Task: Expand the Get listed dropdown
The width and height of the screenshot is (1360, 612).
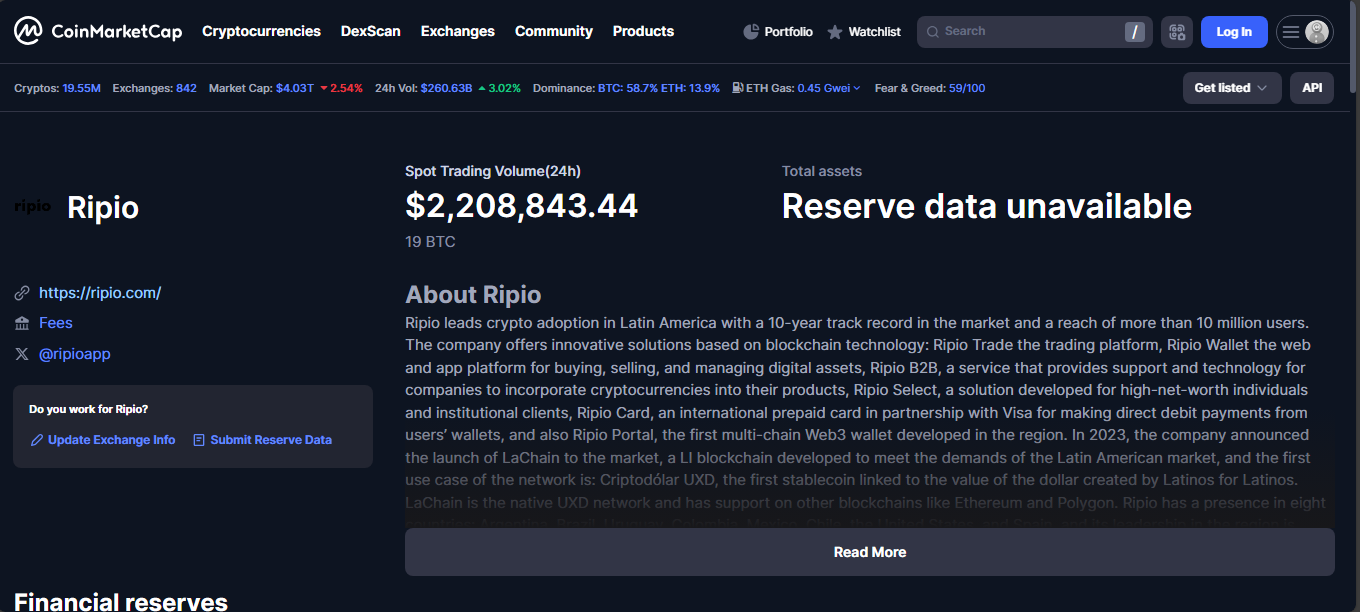Action: coord(1231,88)
